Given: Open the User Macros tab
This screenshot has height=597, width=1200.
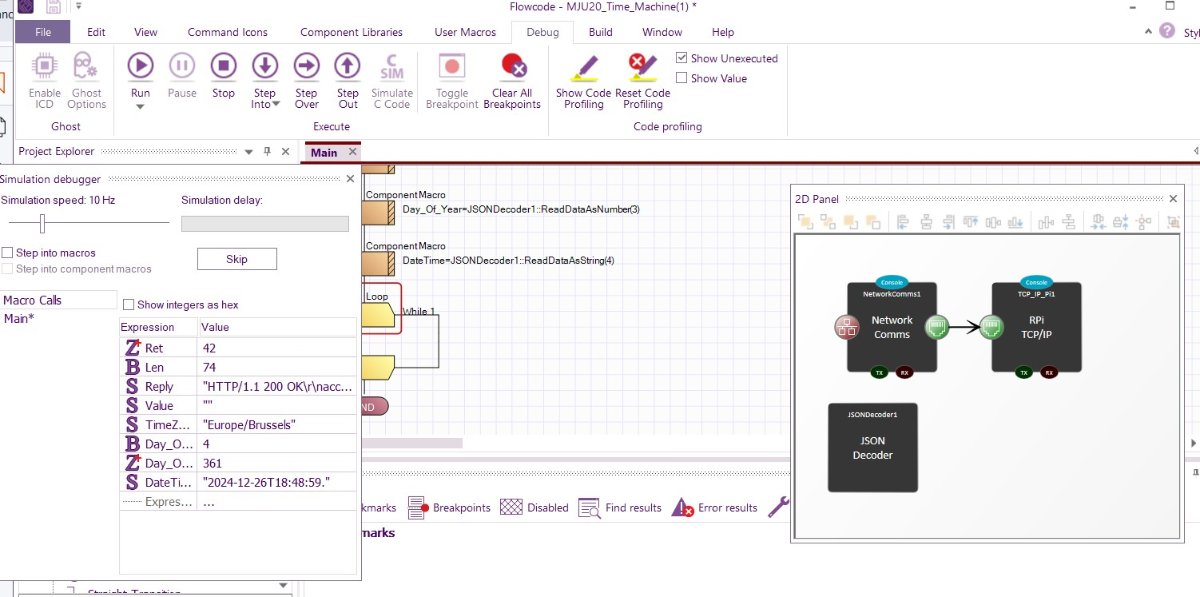Looking at the screenshot, I should 465,32.
